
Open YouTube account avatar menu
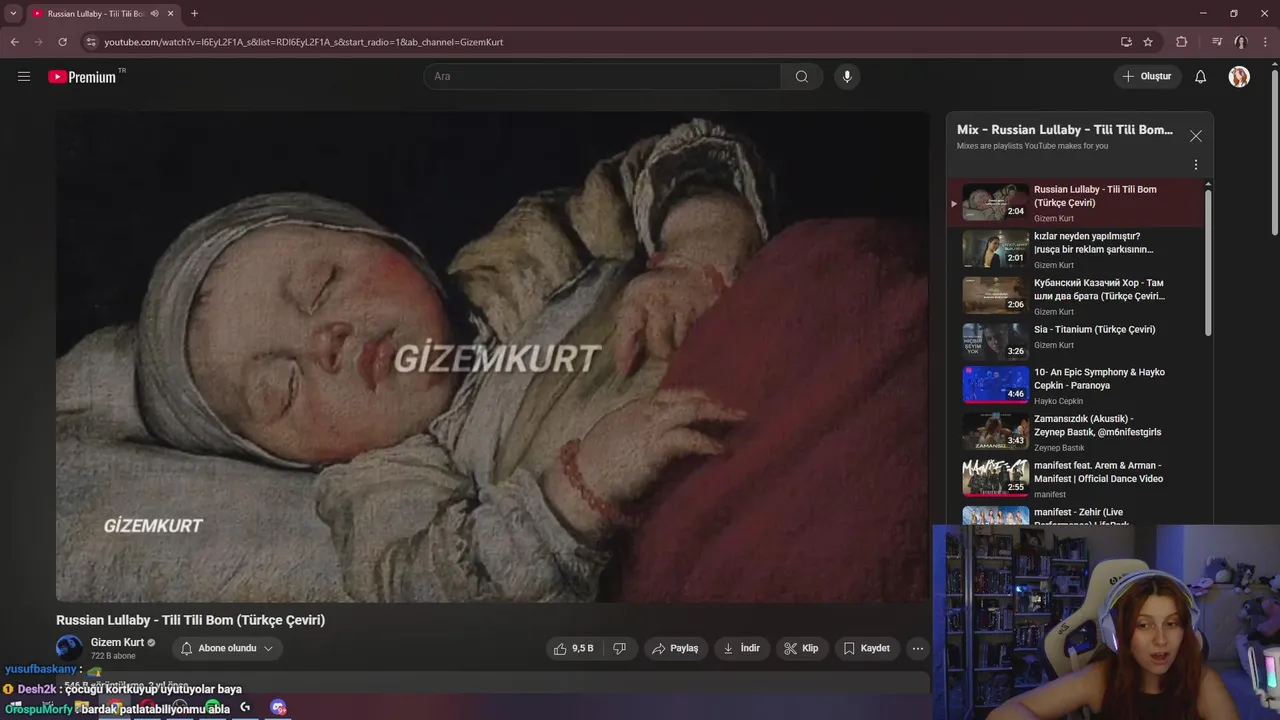(x=1239, y=76)
